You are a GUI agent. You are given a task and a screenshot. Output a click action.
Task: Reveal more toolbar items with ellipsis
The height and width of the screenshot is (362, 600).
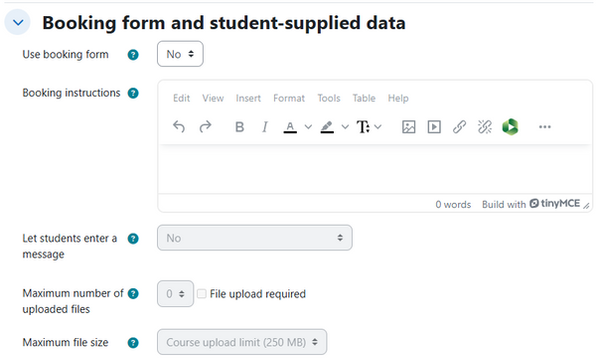[545, 127]
